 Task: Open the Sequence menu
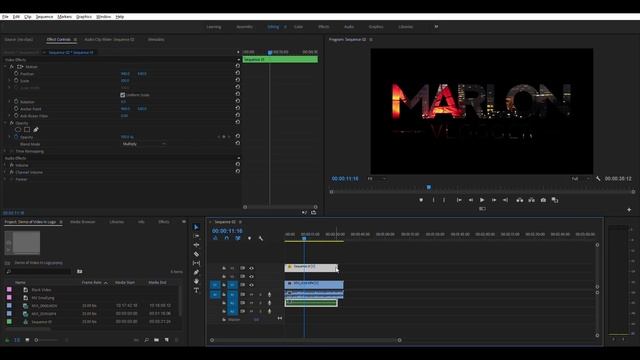[44, 17]
